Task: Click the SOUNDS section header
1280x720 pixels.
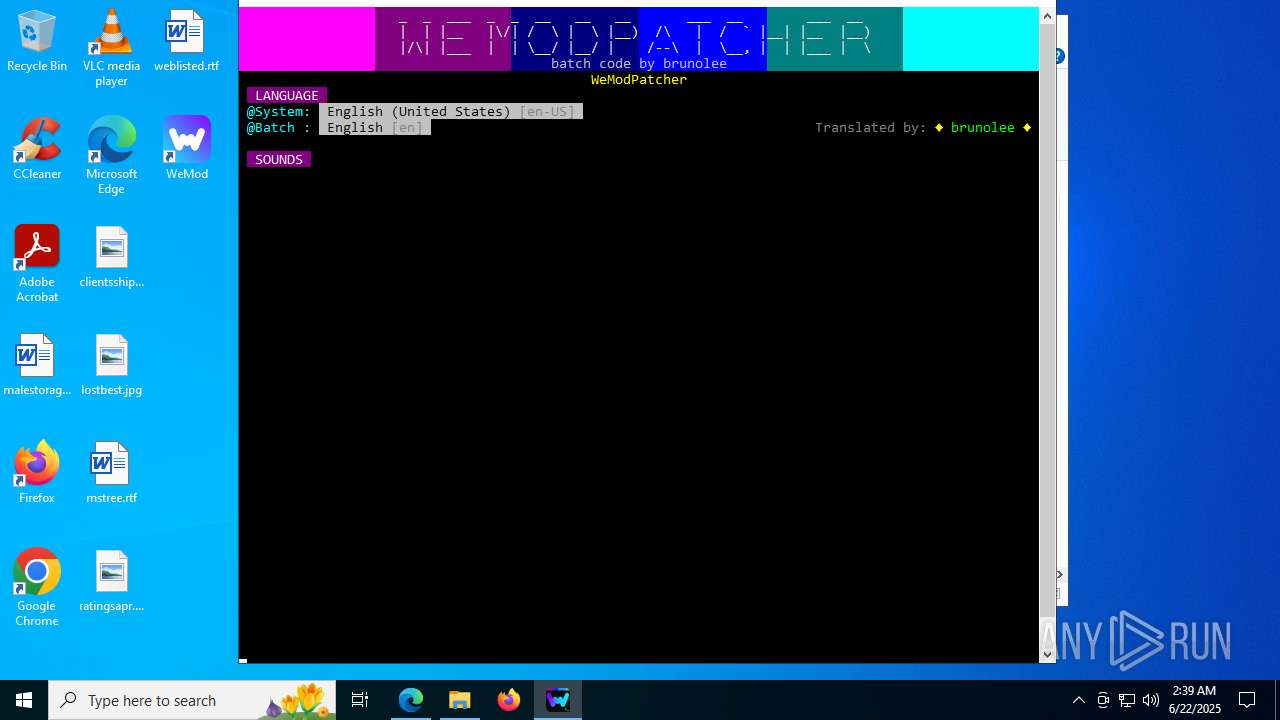Action: click(279, 160)
